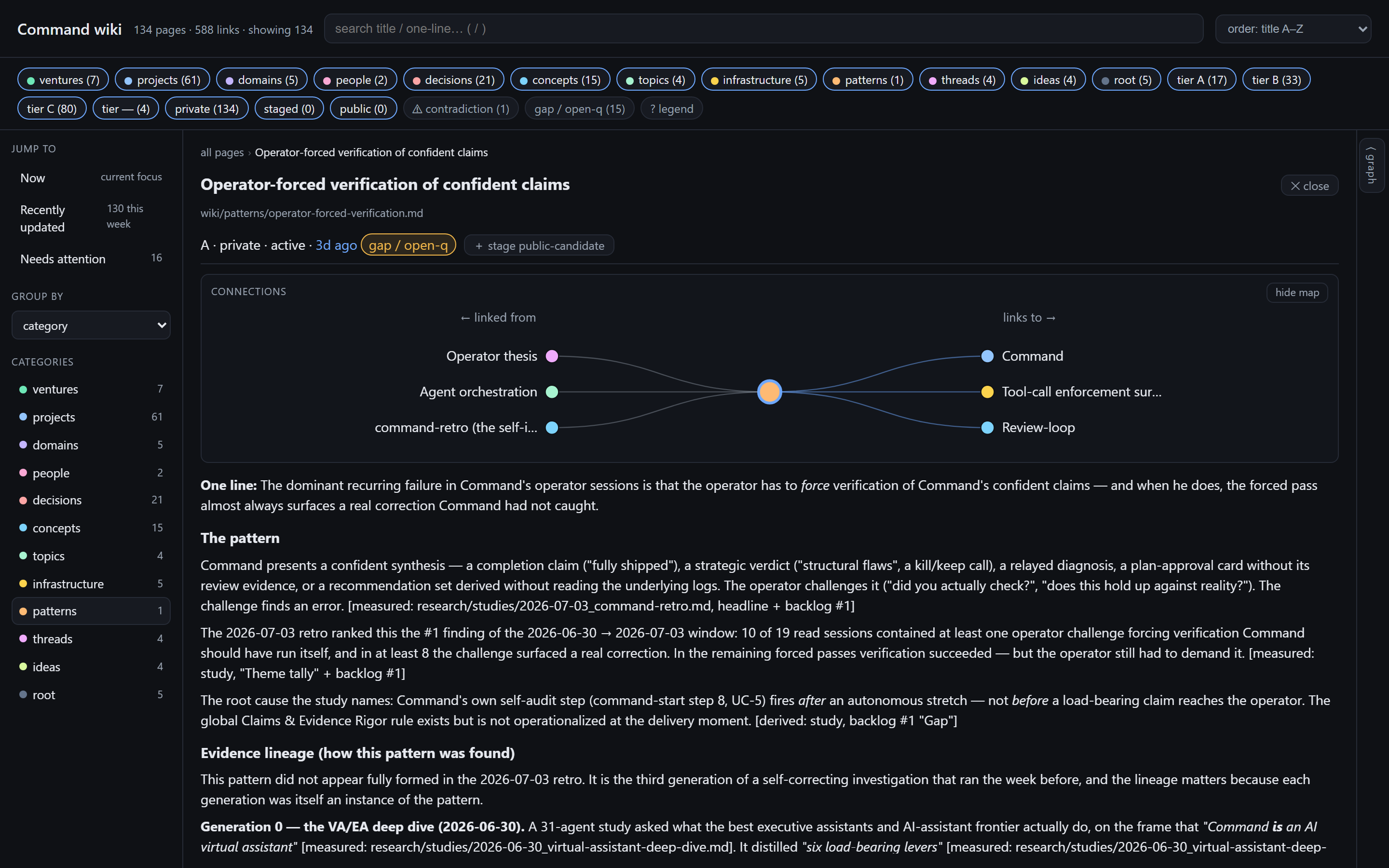Select decisions category in sidebar
The image size is (1389, 868).
tap(91, 500)
